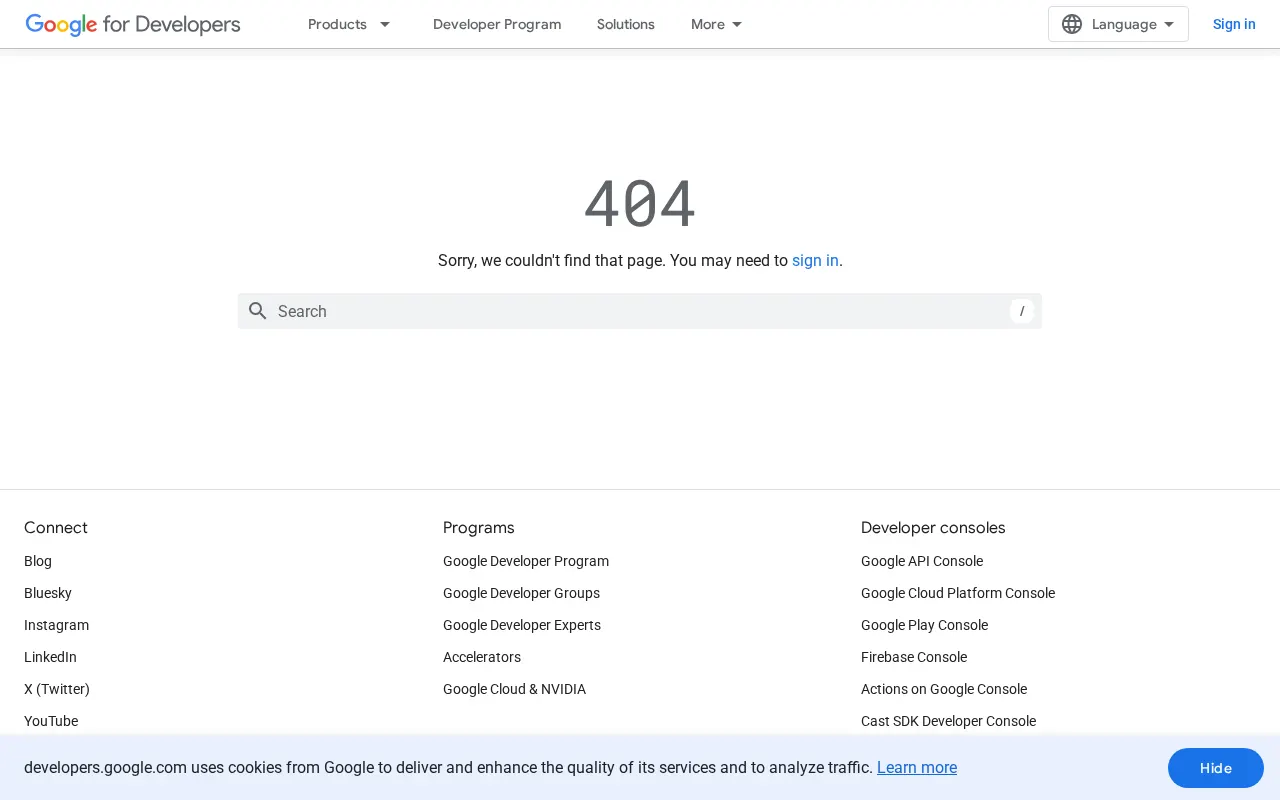Click the Connect footer heading

click(56, 527)
